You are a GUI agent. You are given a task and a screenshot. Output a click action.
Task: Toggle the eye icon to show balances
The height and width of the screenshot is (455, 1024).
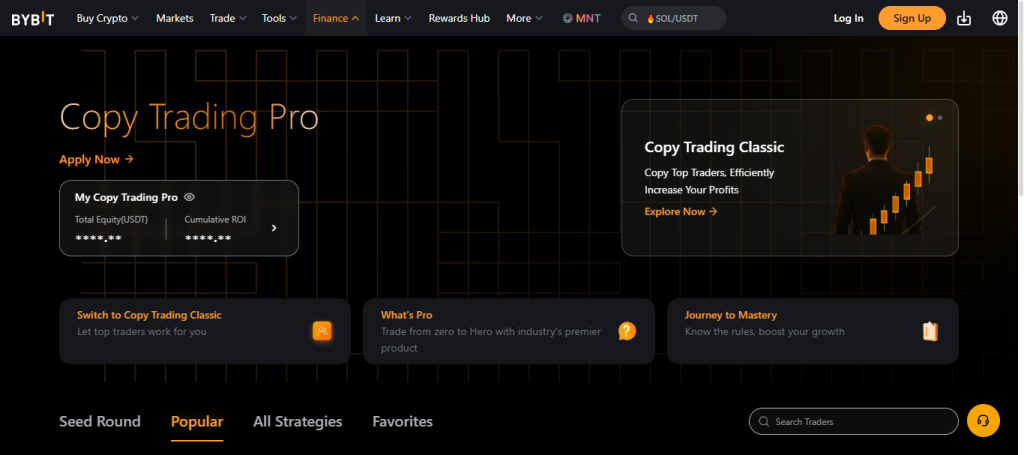pos(189,197)
